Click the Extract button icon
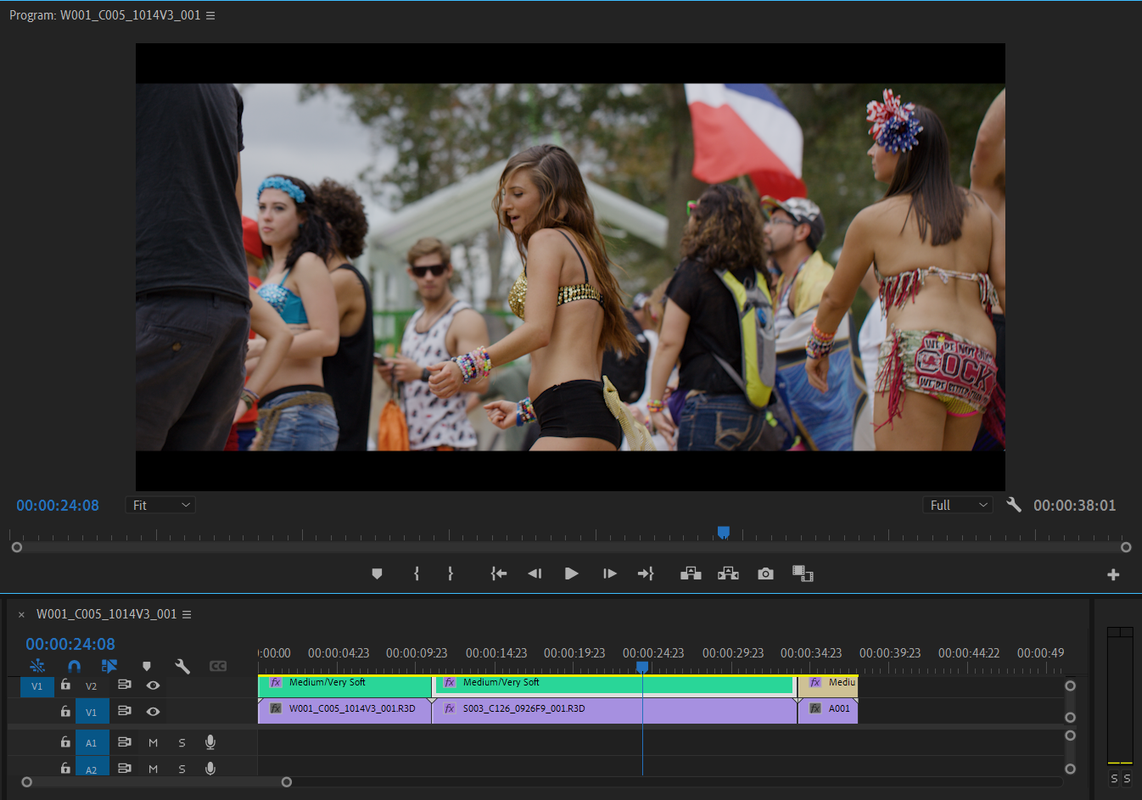This screenshot has height=800, width=1142. [x=728, y=574]
